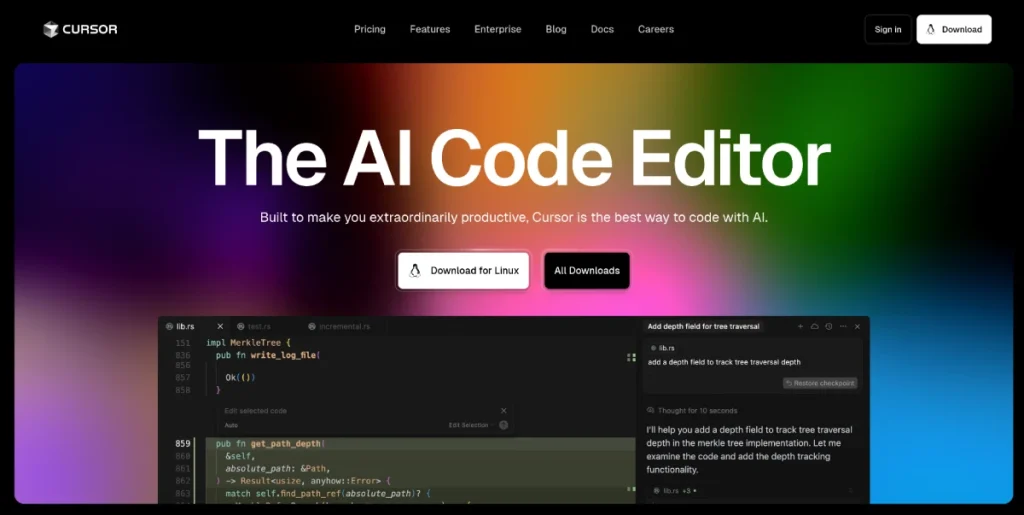The width and height of the screenshot is (1024, 515).
Task: Click the cloud icon in chat header
Action: tap(814, 326)
